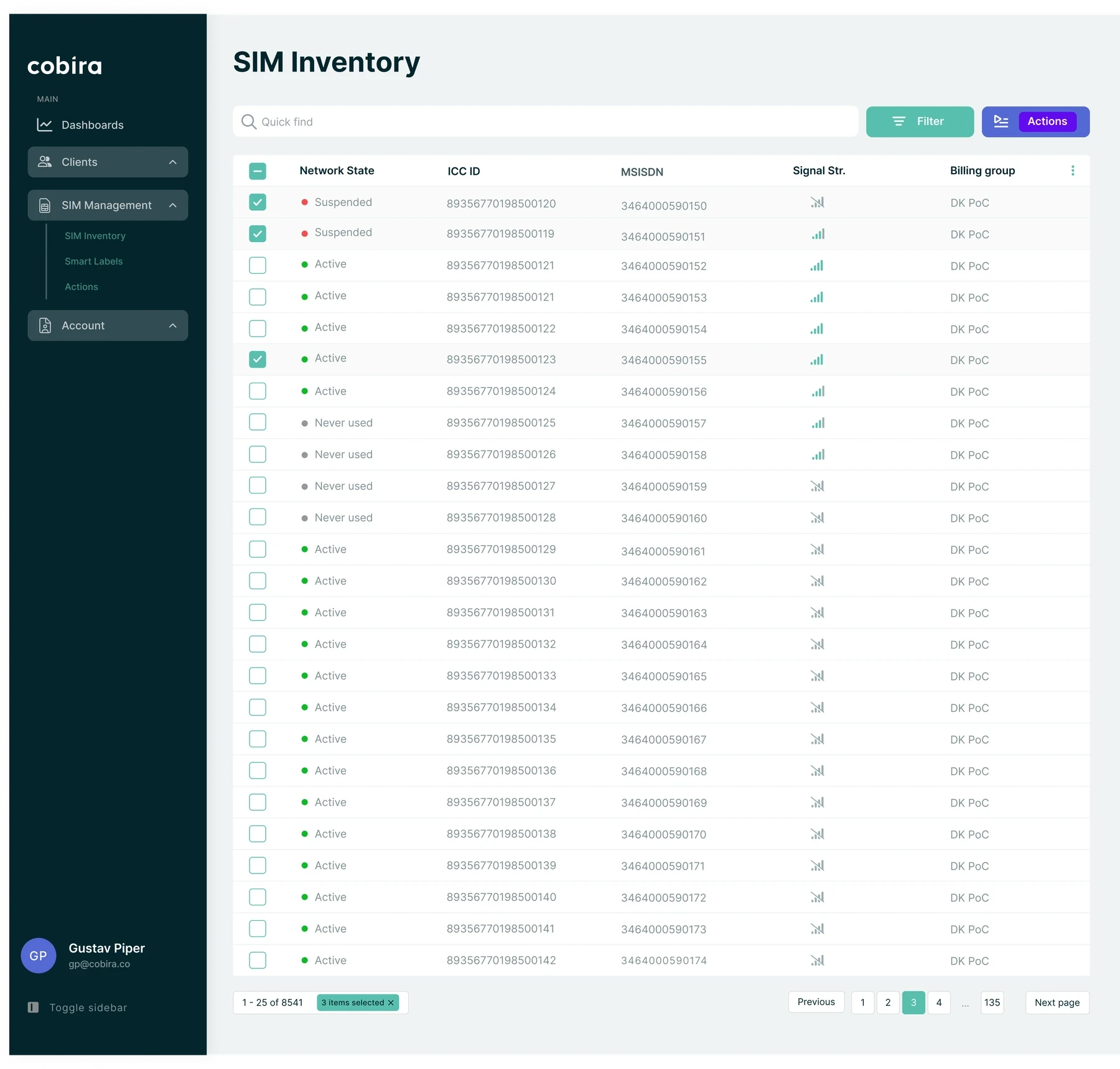Viewport: 1120px width, 1069px height.
Task: Click the Signal Str. column header
Action: coord(819,170)
